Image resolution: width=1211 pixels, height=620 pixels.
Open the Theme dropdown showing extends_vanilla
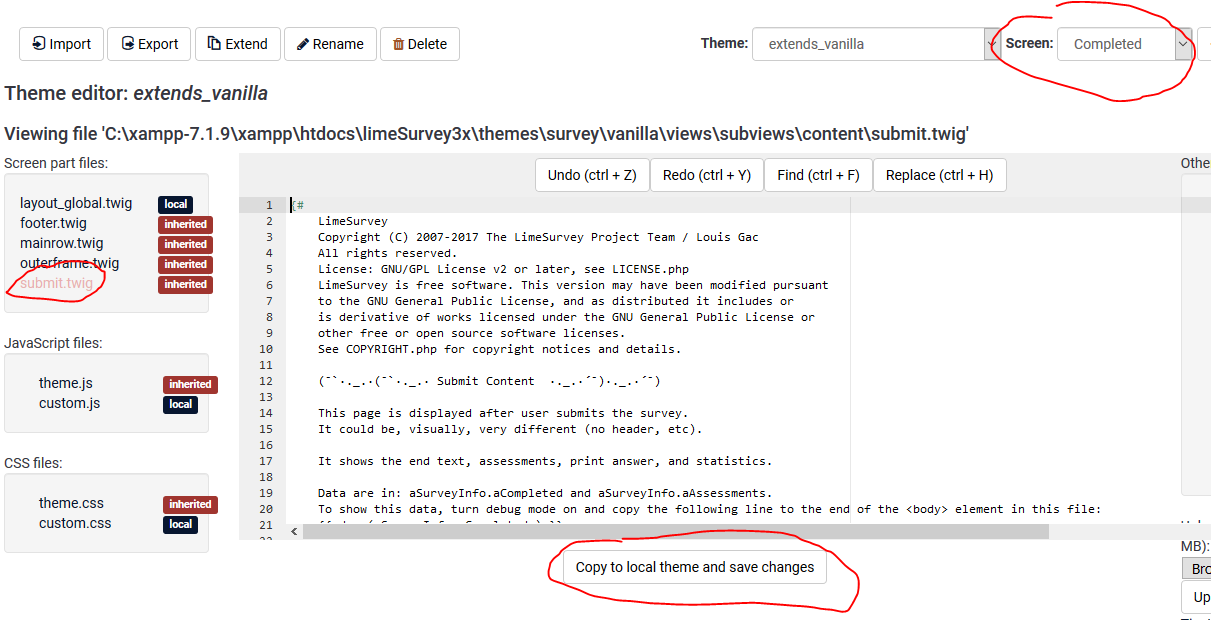click(875, 44)
